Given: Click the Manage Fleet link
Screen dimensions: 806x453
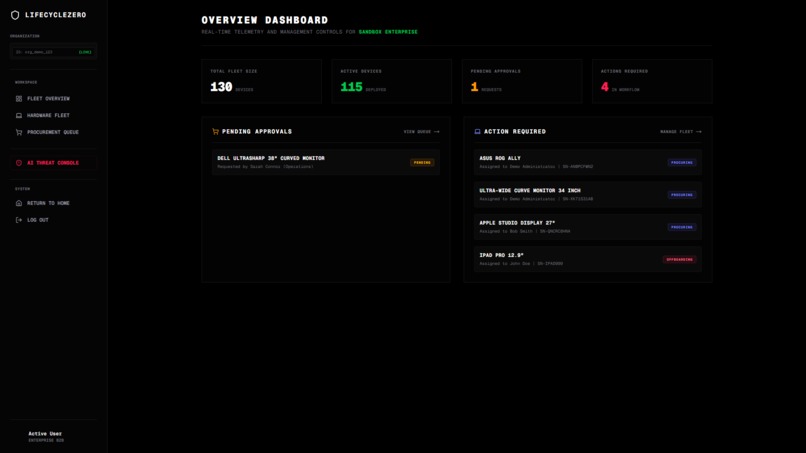Looking at the screenshot, I should tap(681, 132).
